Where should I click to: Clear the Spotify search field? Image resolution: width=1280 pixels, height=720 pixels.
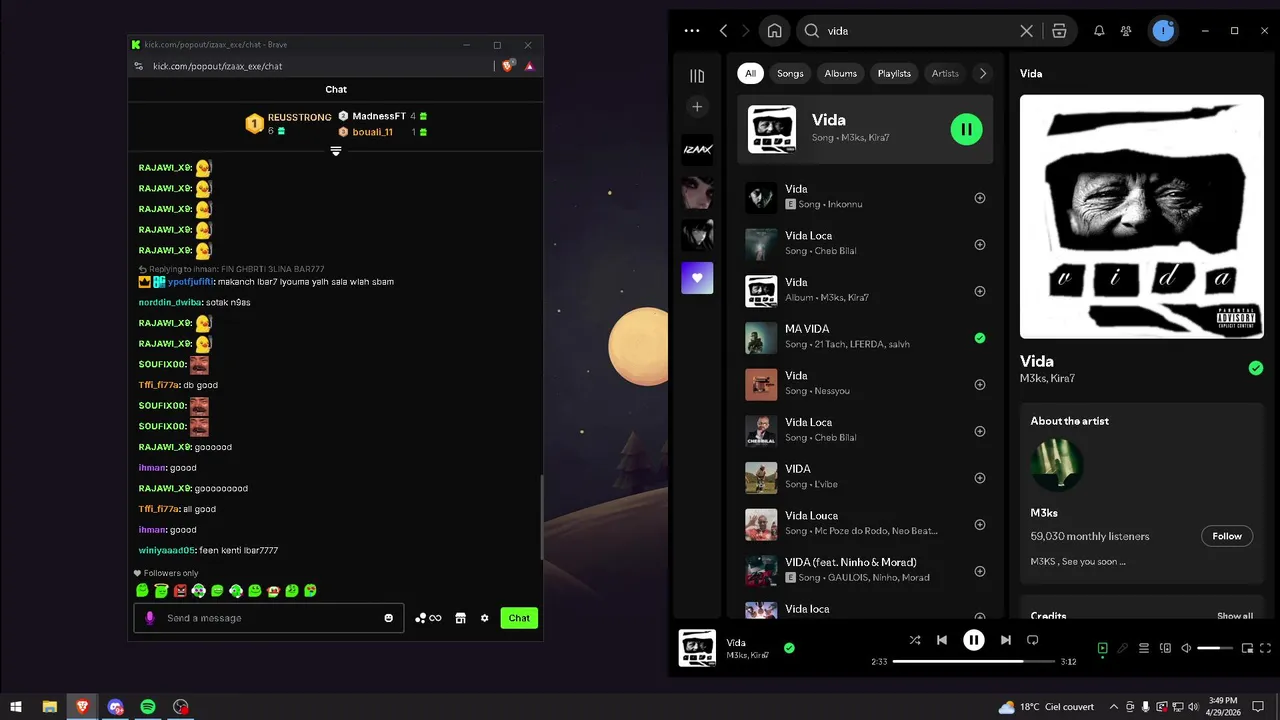pyautogui.click(x=1026, y=31)
